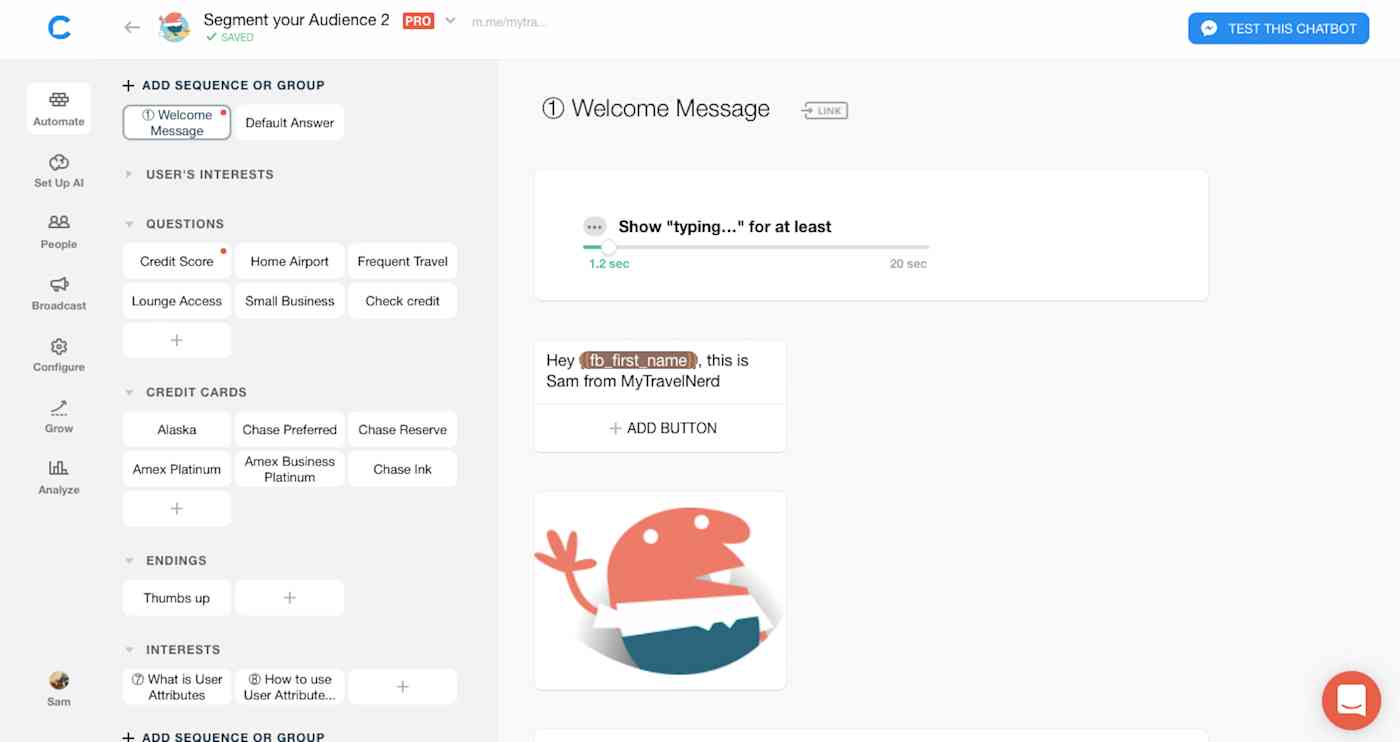The height and width of the screenshot is (742, 1400).
Task: Adjust the typing duration slider
Action: click(609, 247)
